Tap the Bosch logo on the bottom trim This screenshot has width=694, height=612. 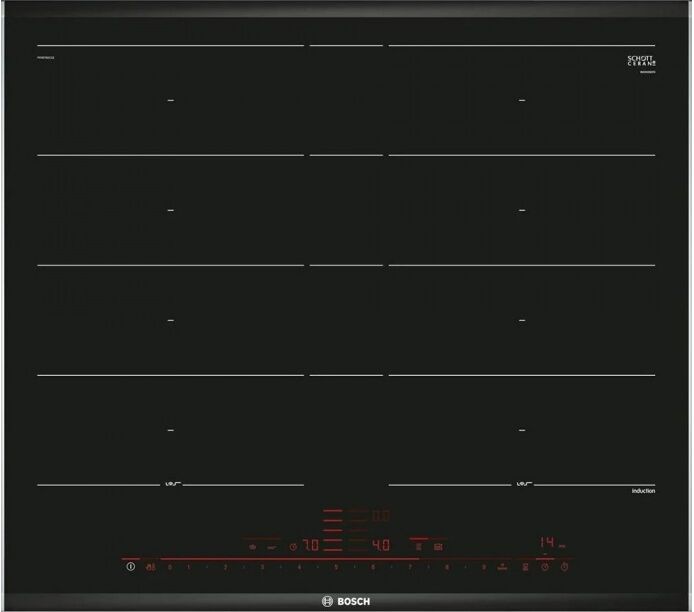pos(346,598)
